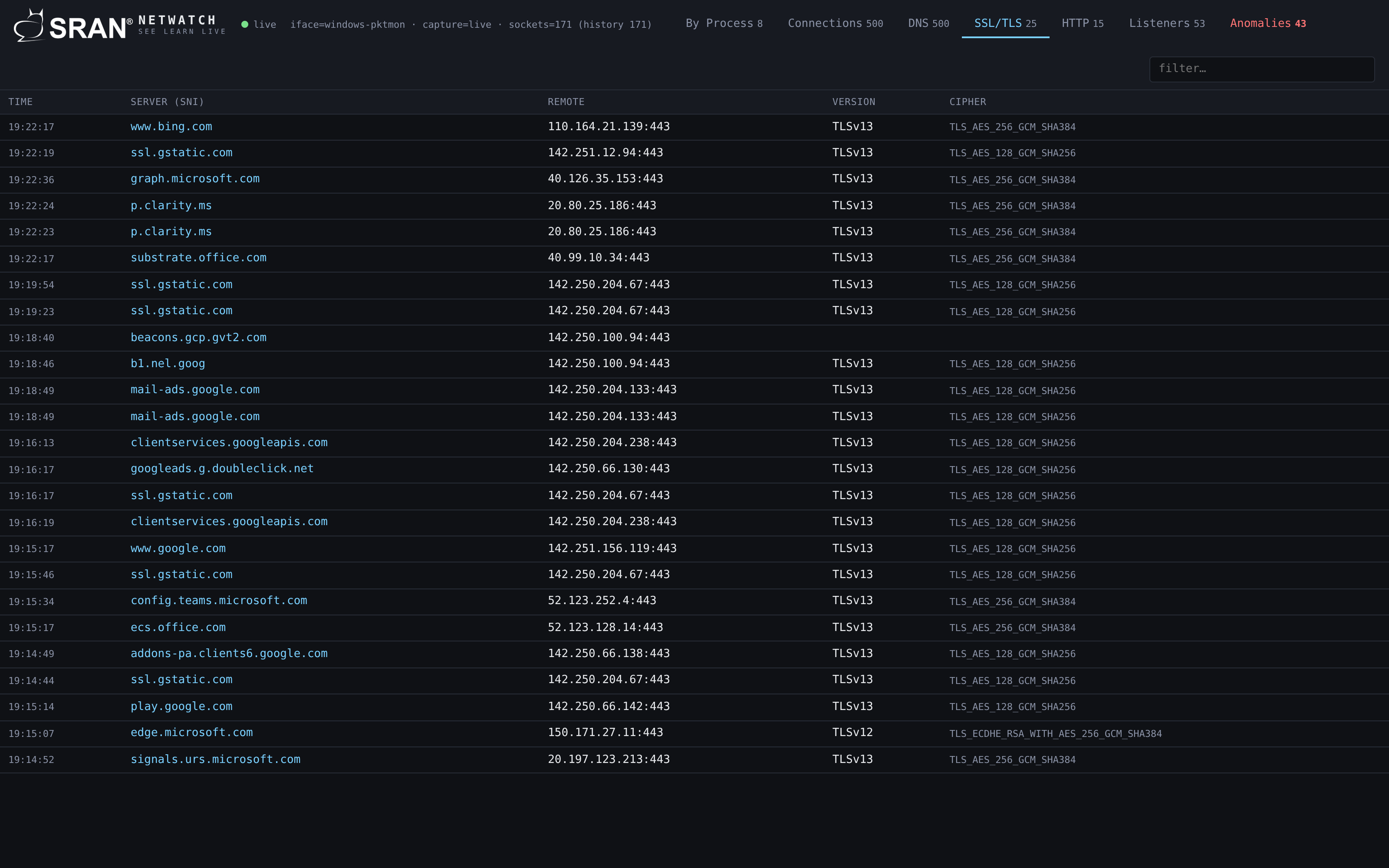
Task: Click the b1.nel.goog server link
Action: (168, 364)
